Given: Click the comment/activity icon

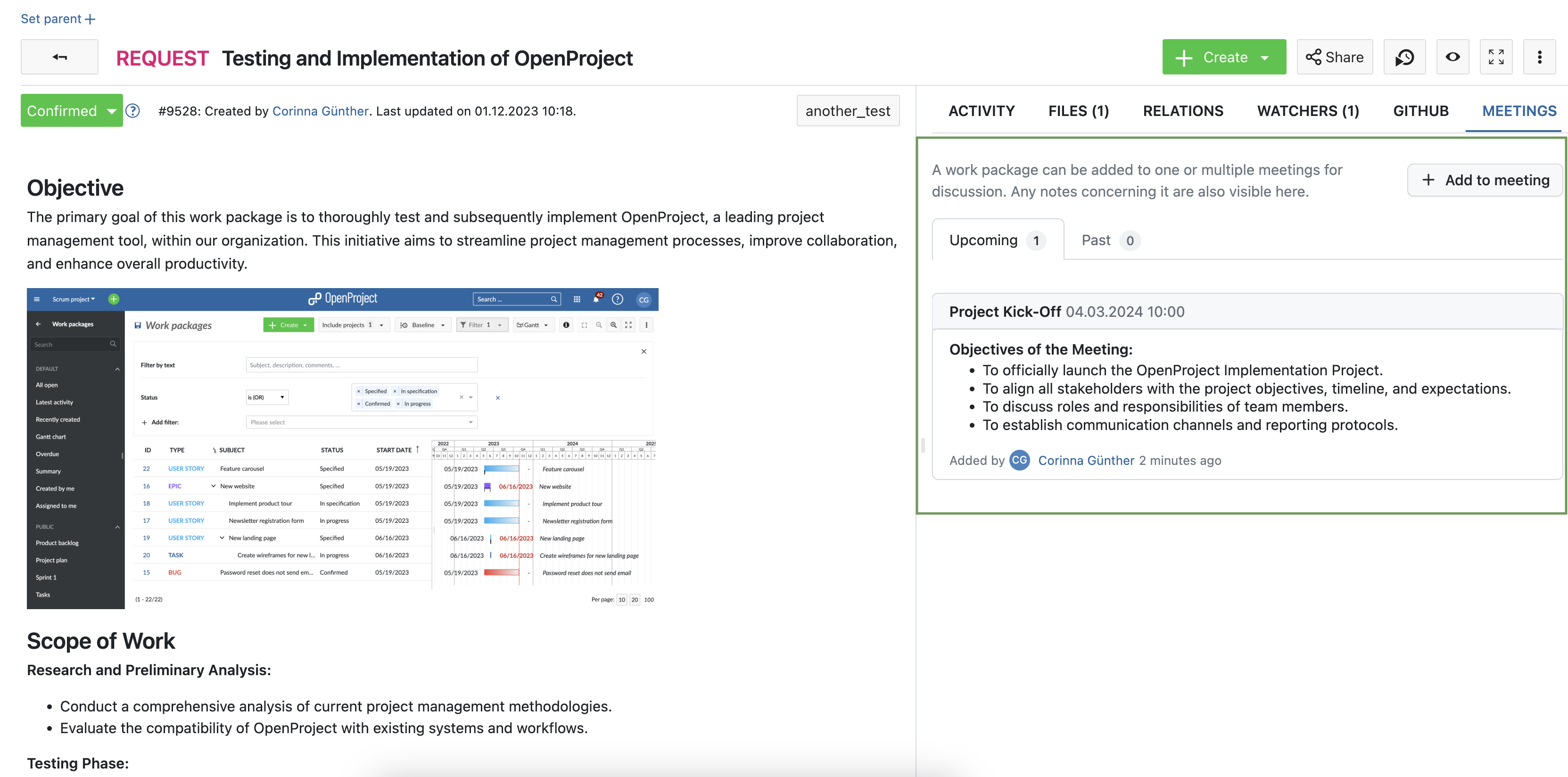Looking at the screenshot, I should (1405, 57).
